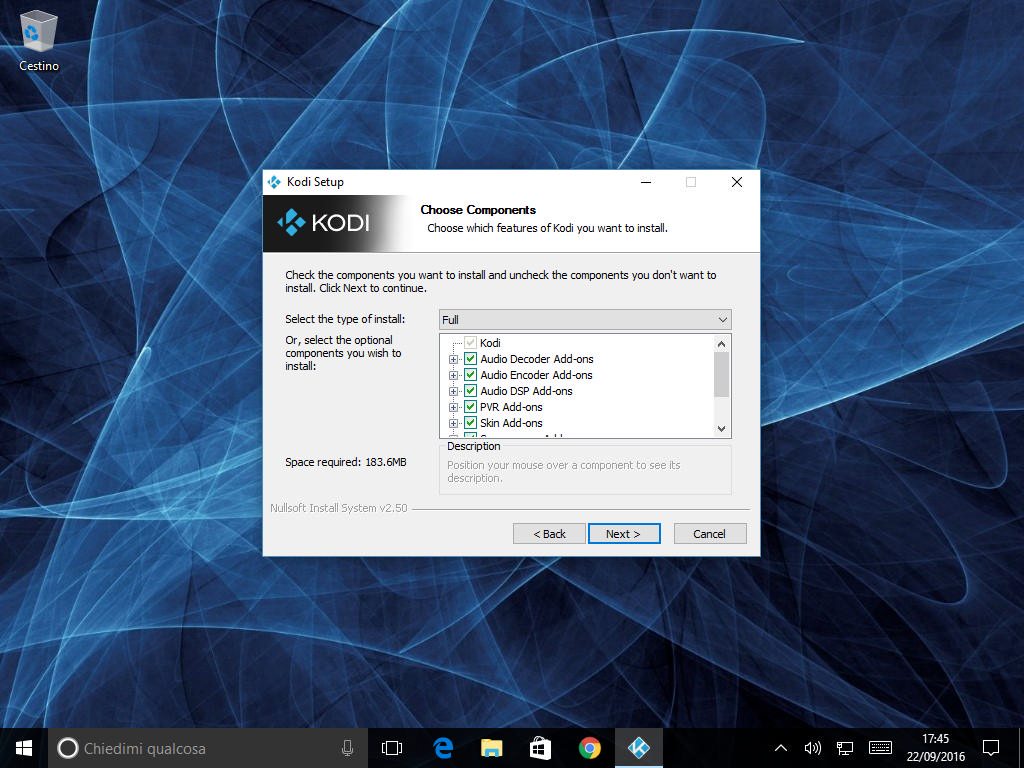
Task: Open the Windows Store taskbar icon
Action: pos(540,748)
